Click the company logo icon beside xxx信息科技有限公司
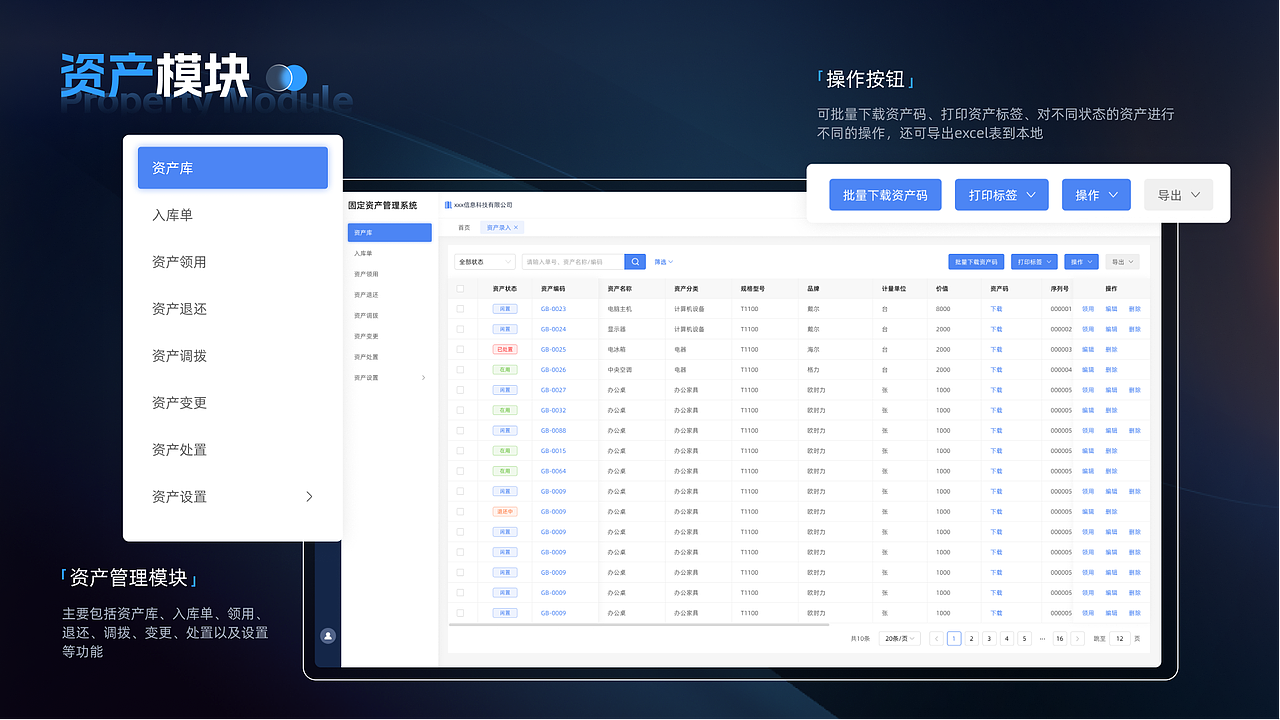The height and width of the screenshot is (720, 1280). [x=448, y=205]
